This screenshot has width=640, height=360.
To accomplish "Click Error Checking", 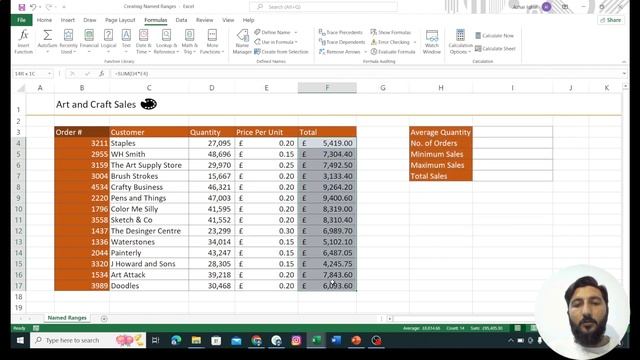I will pos(390,42).
